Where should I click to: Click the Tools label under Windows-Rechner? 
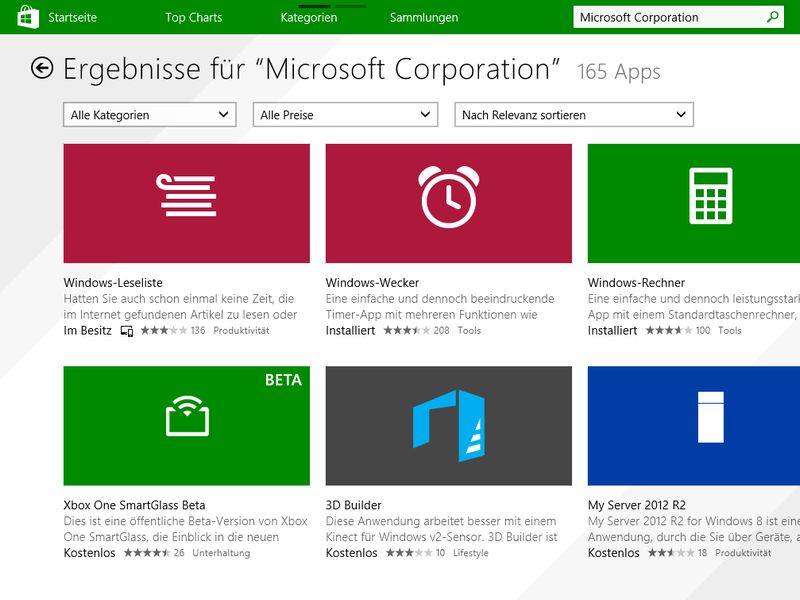pos(730,331)
